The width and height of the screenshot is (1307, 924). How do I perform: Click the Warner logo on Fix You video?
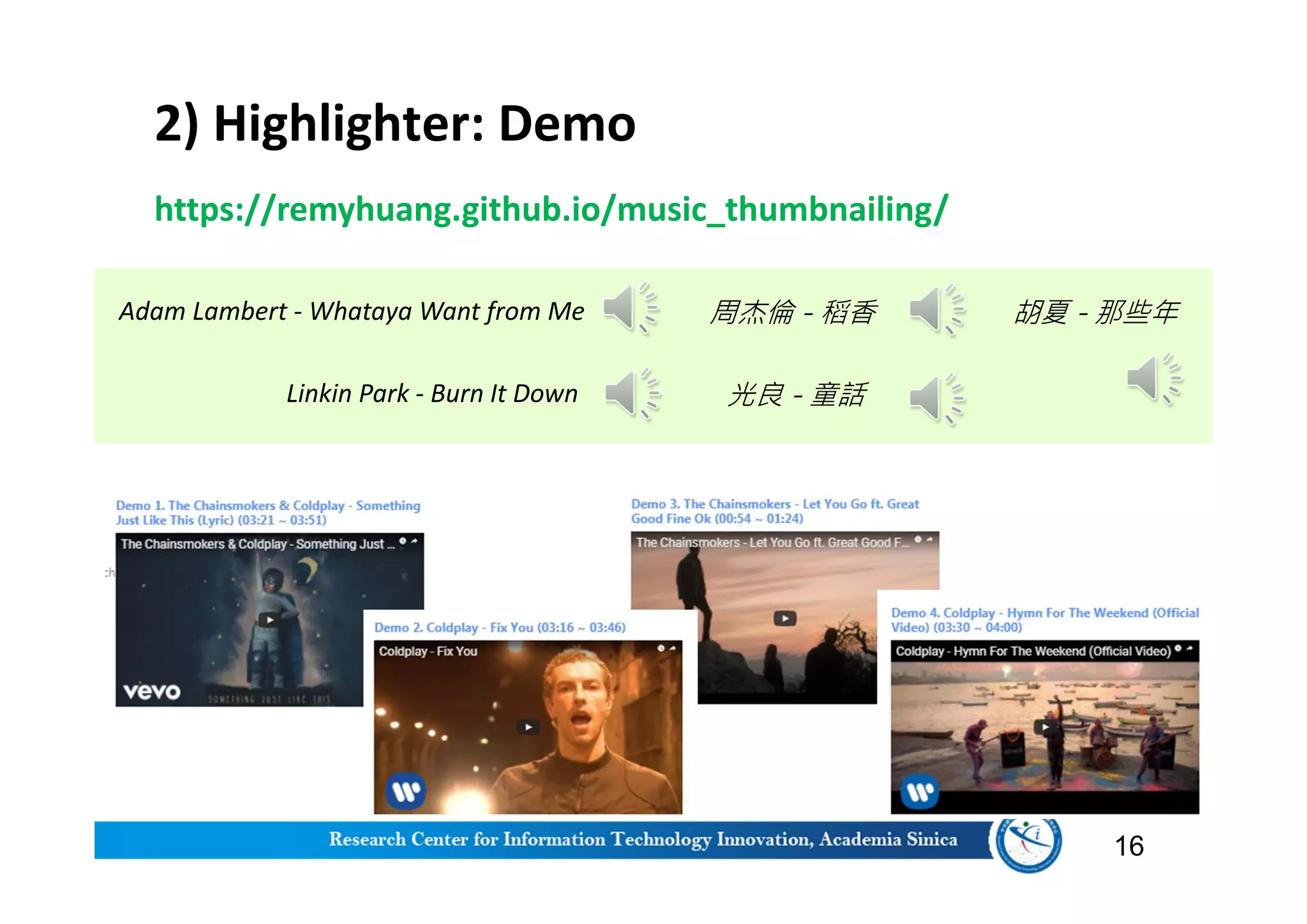(405, 792)
